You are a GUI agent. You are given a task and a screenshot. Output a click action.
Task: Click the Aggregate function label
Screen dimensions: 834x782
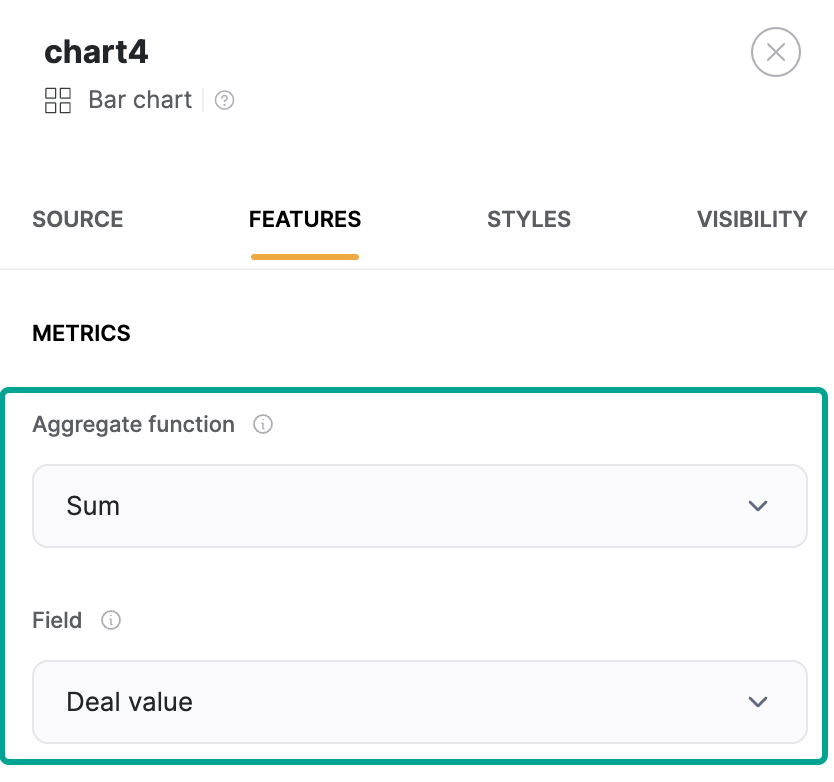[x=133, y=425]
